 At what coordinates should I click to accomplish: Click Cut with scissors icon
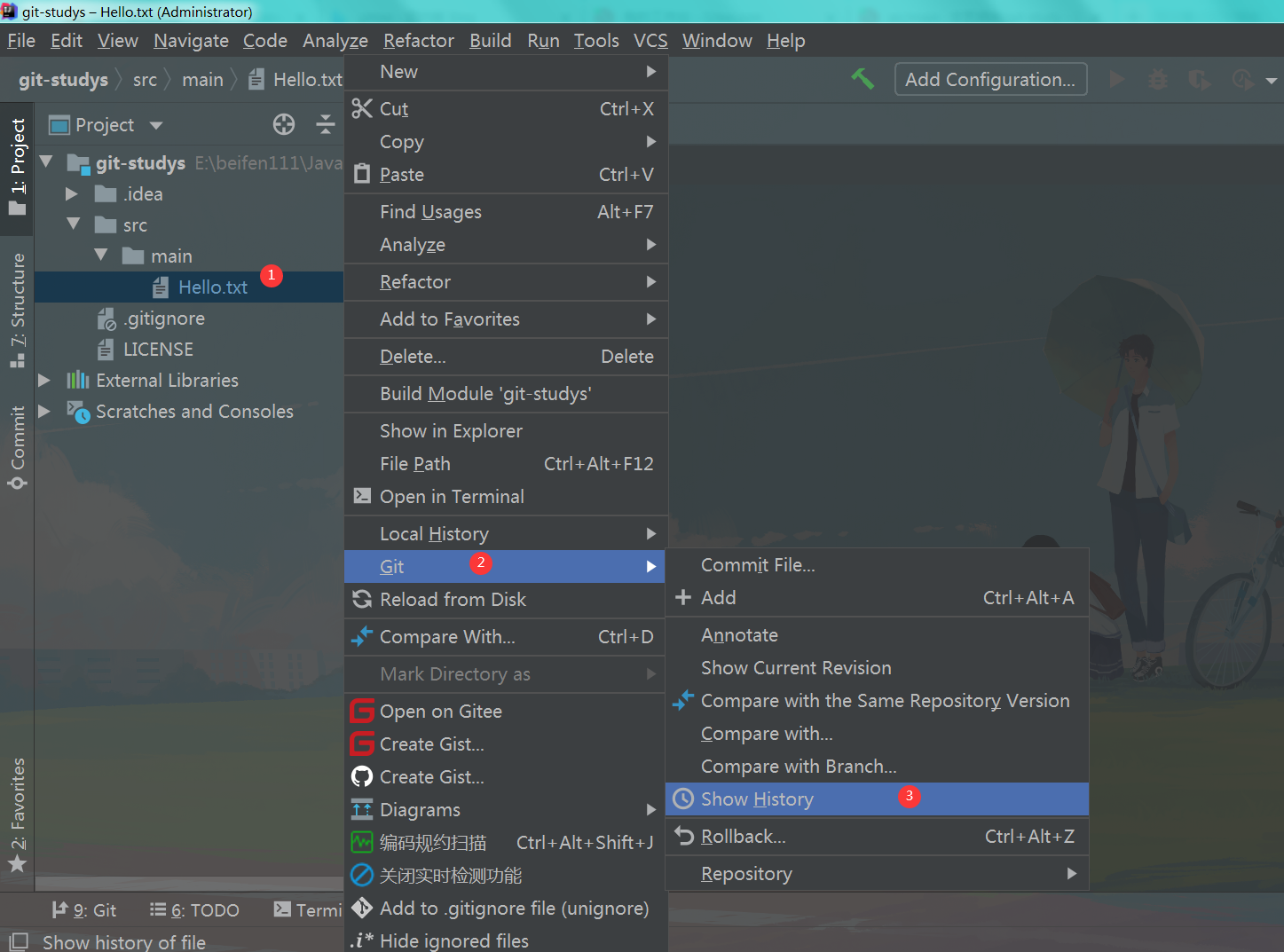tap(506, 109)
